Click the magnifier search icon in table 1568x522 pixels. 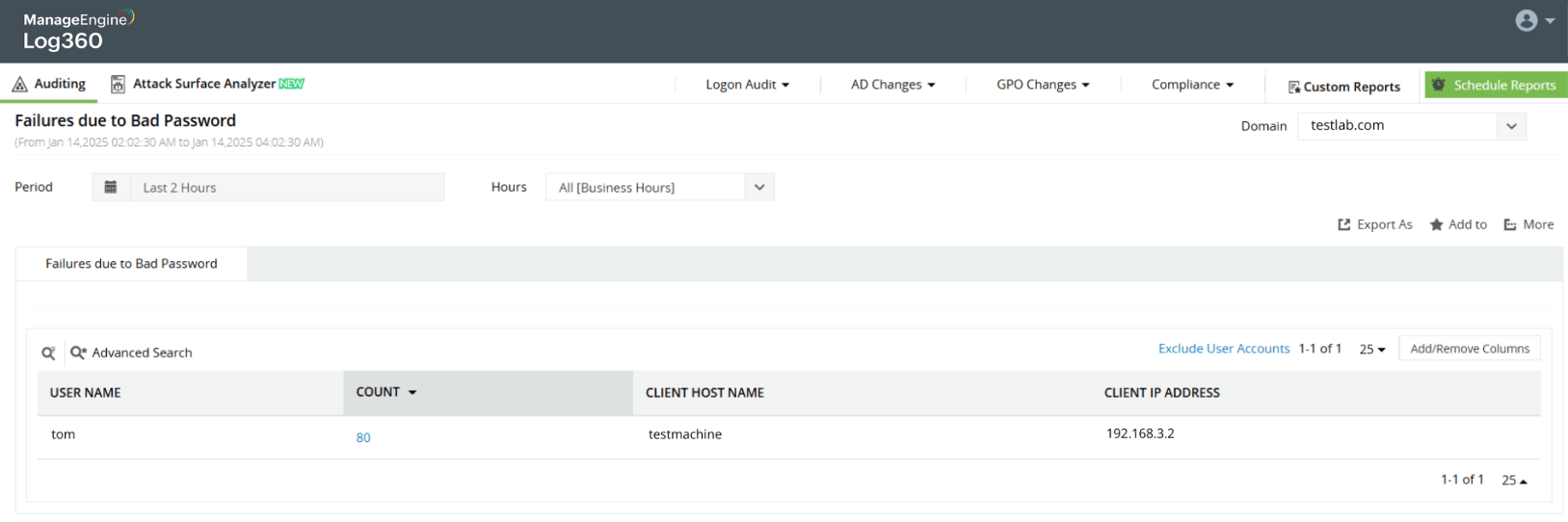48,353
